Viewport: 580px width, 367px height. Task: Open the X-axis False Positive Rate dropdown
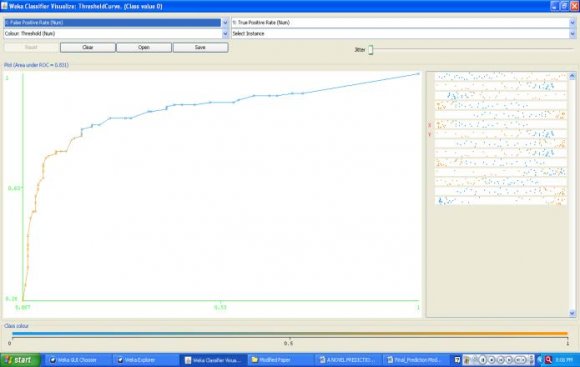(x=116, y=23)
